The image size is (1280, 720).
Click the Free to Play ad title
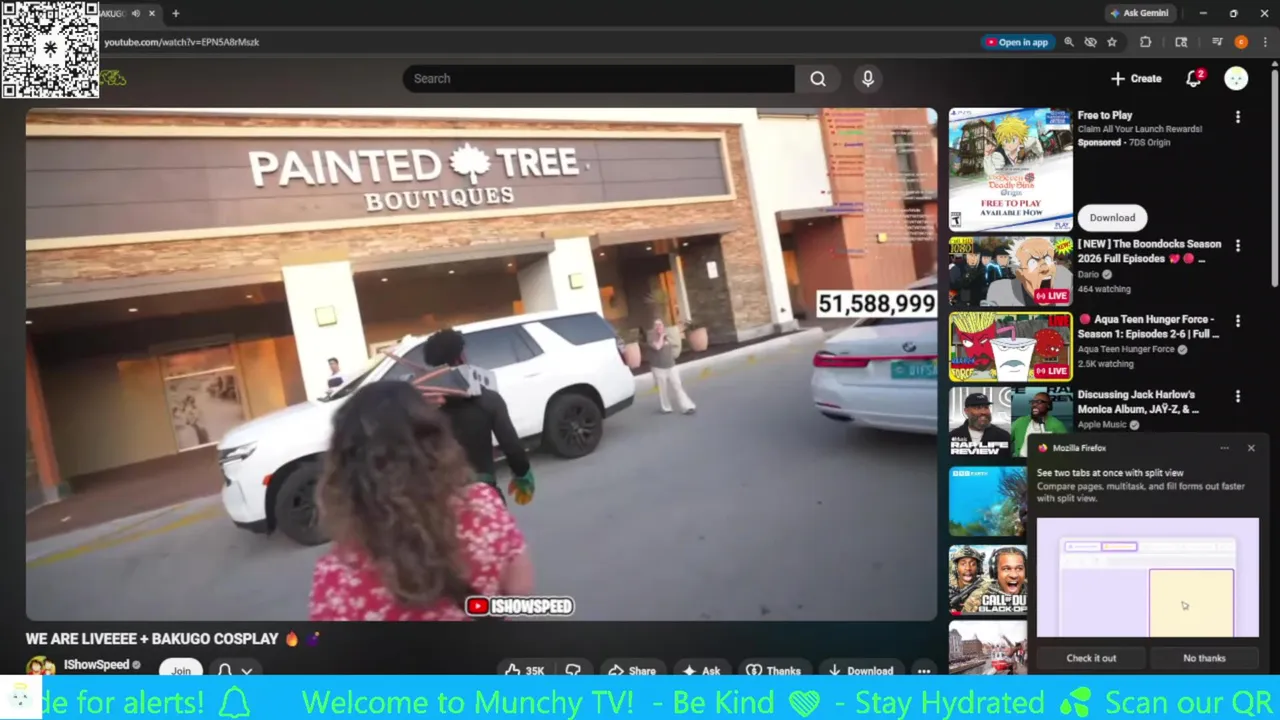[x=1105, y=116]
